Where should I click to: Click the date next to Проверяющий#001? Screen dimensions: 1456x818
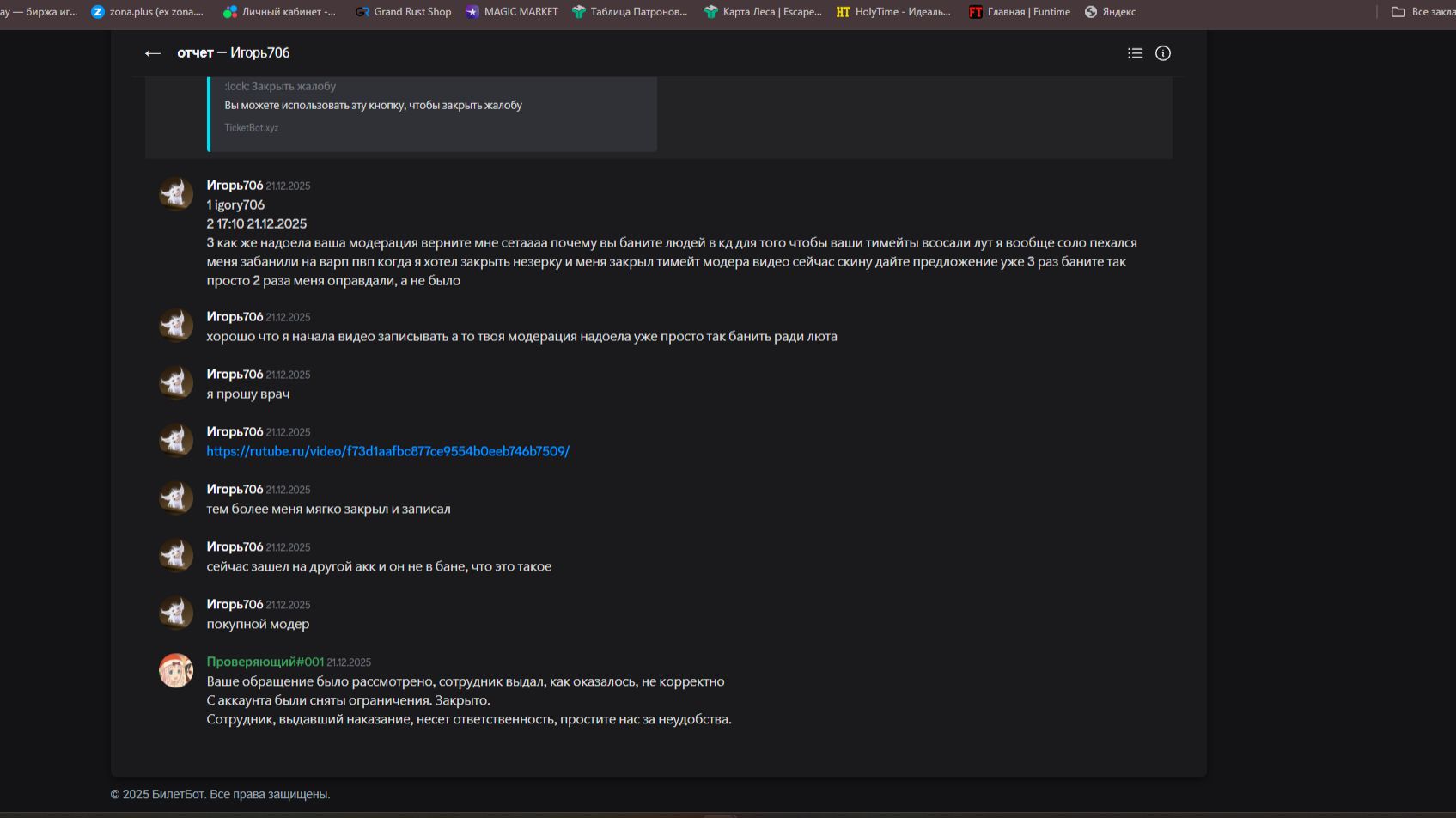349,662
